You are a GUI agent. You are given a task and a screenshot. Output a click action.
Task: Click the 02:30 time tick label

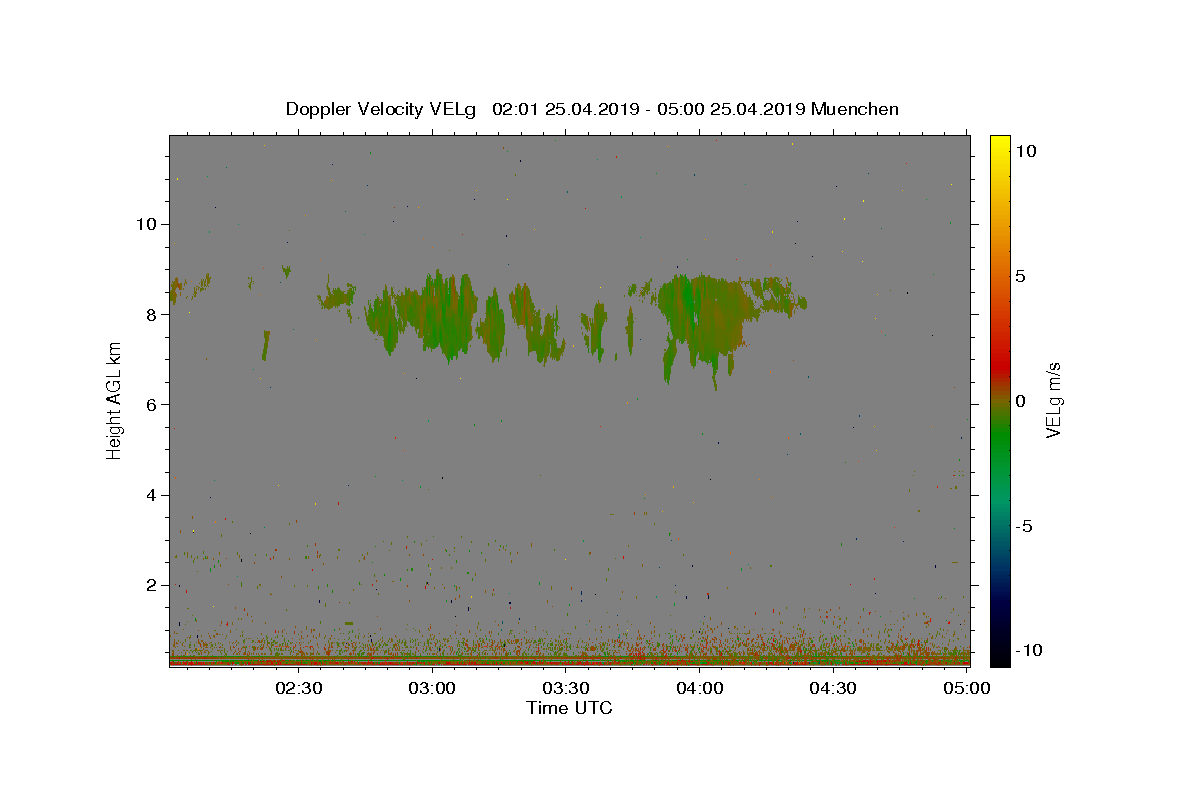pyautogui.click(x=298, y=688)
